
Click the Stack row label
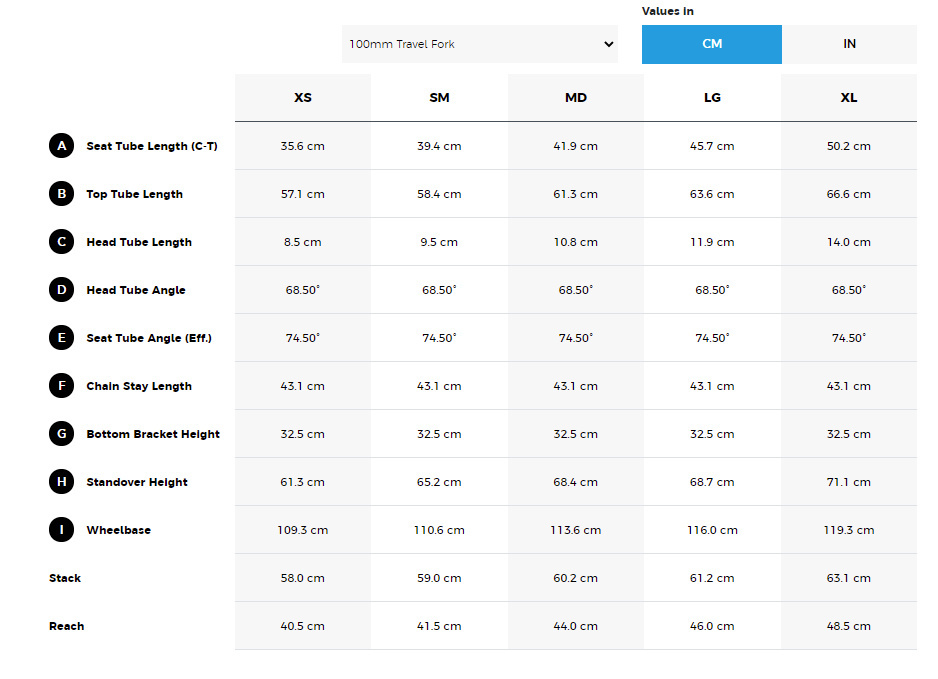coord(65,578)
